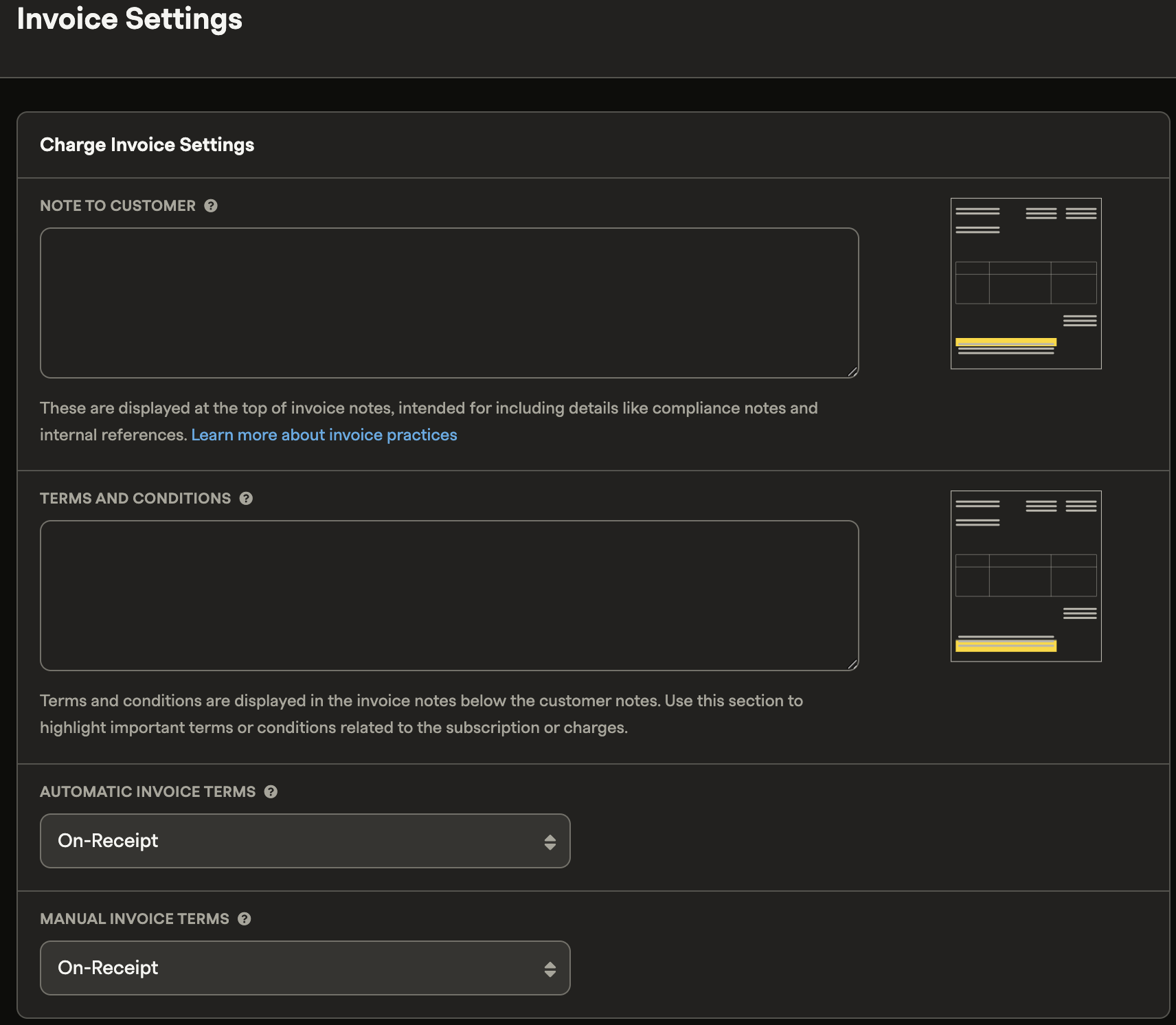Viewport: 1176px width, 1025px height.
Task: Focus the Terms and Conditions text area
Action: 449,596
